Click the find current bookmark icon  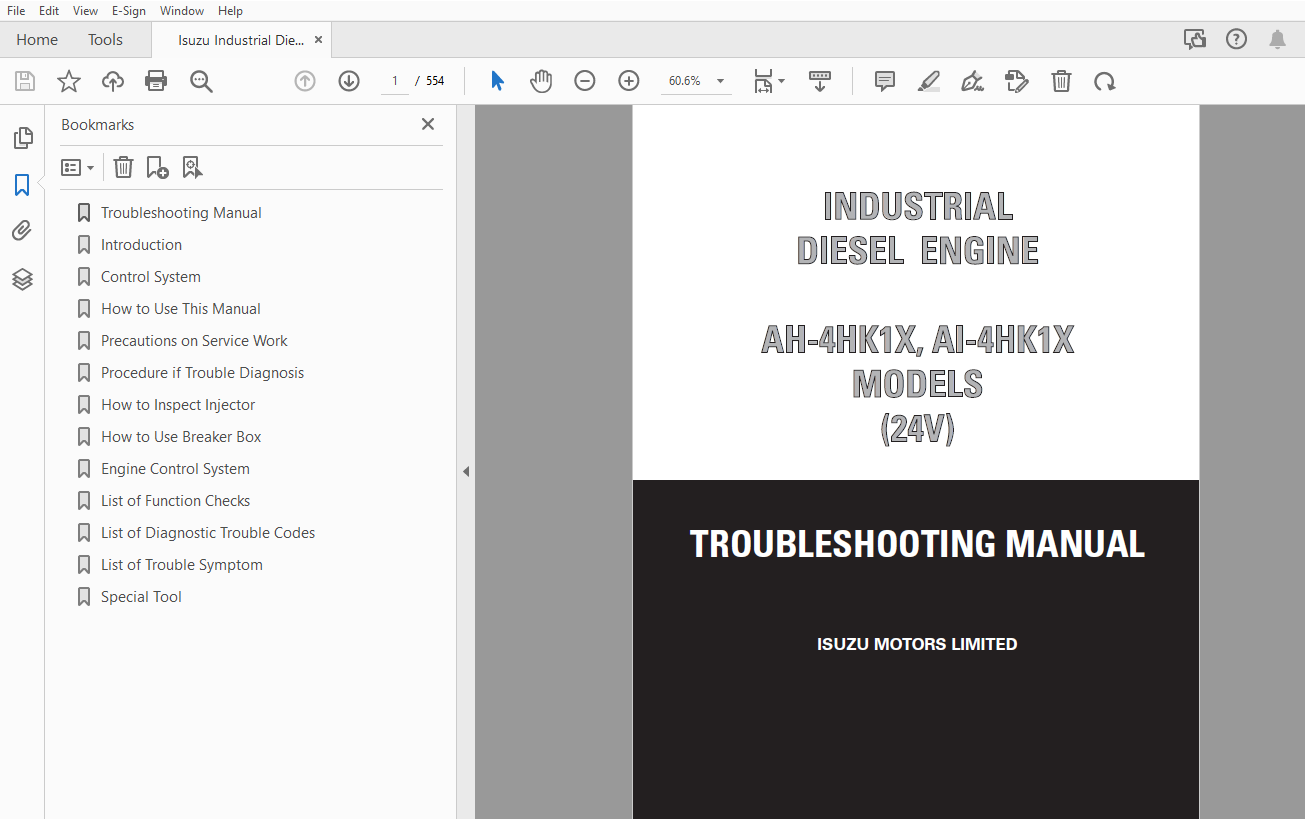click(192, 167)
